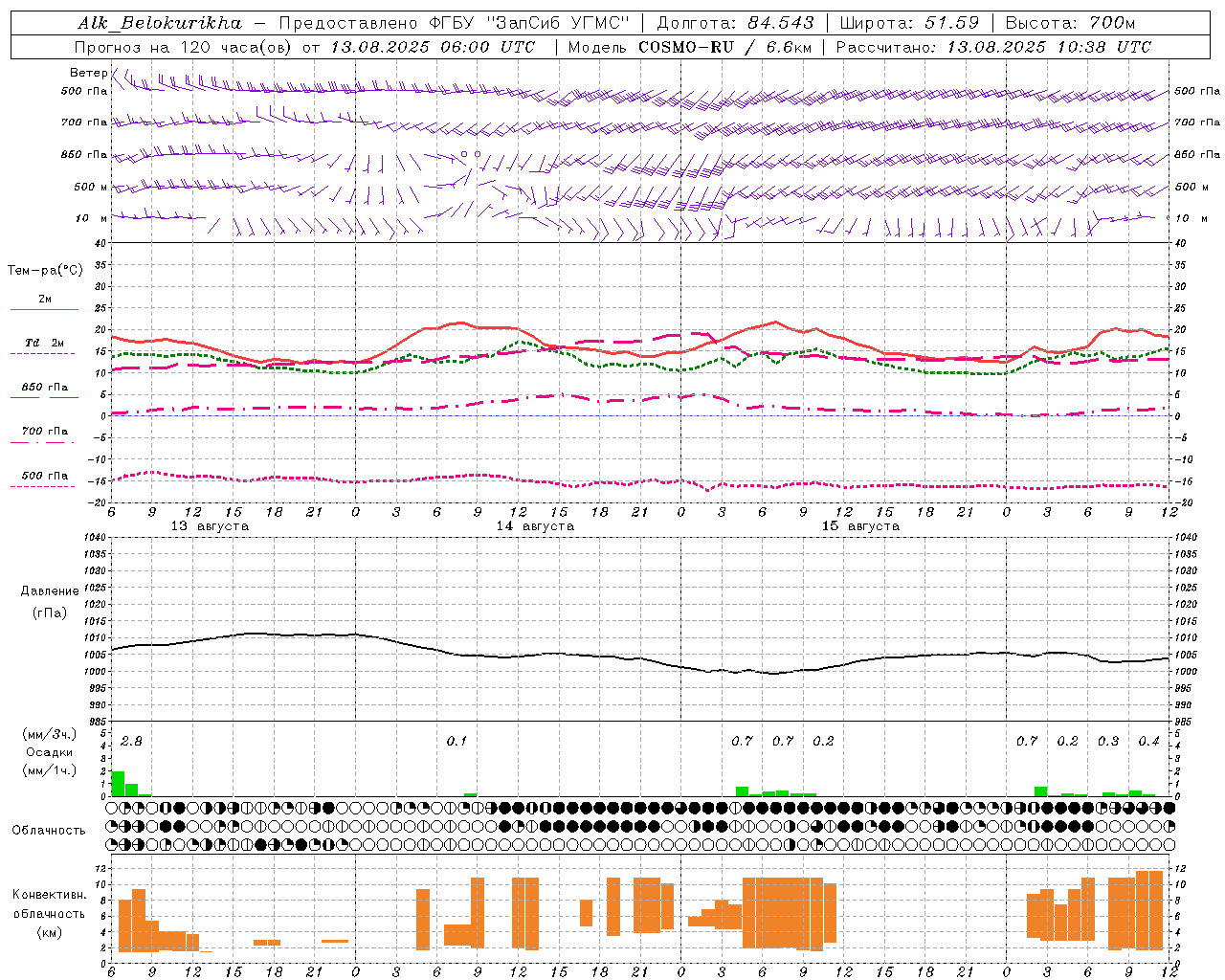
Task: Click the 15 августа date label
Action: [x=860, y=526]
